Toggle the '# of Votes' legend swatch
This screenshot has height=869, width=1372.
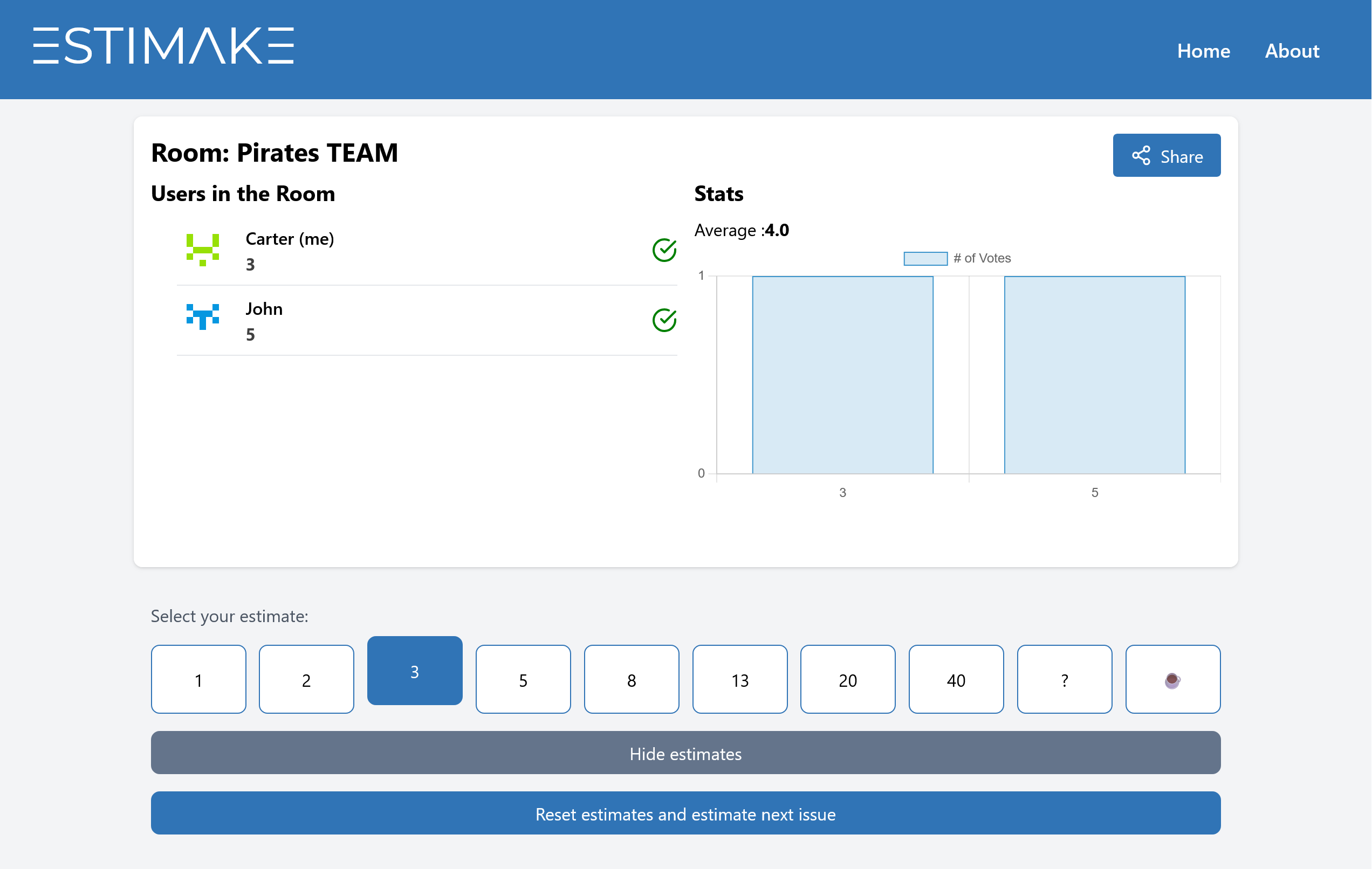point(925,259)
